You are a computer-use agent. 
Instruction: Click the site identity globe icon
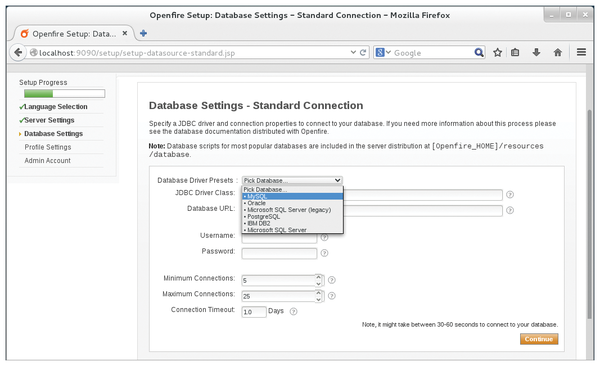pos(34,52)
